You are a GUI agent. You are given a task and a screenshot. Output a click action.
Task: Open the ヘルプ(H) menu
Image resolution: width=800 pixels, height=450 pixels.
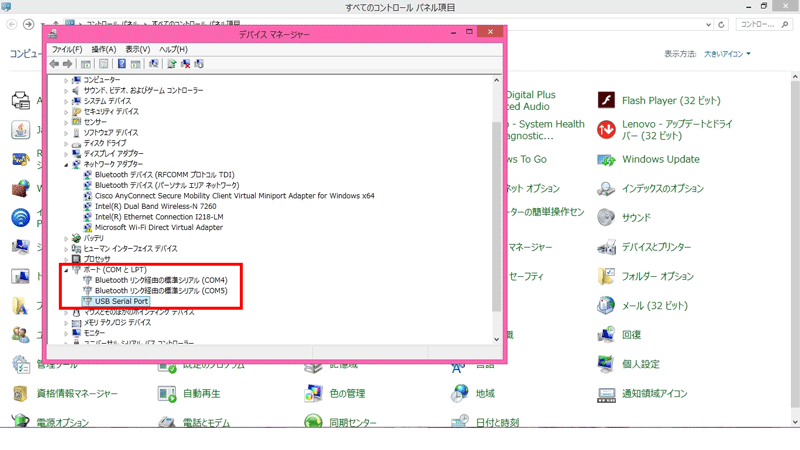173,49
